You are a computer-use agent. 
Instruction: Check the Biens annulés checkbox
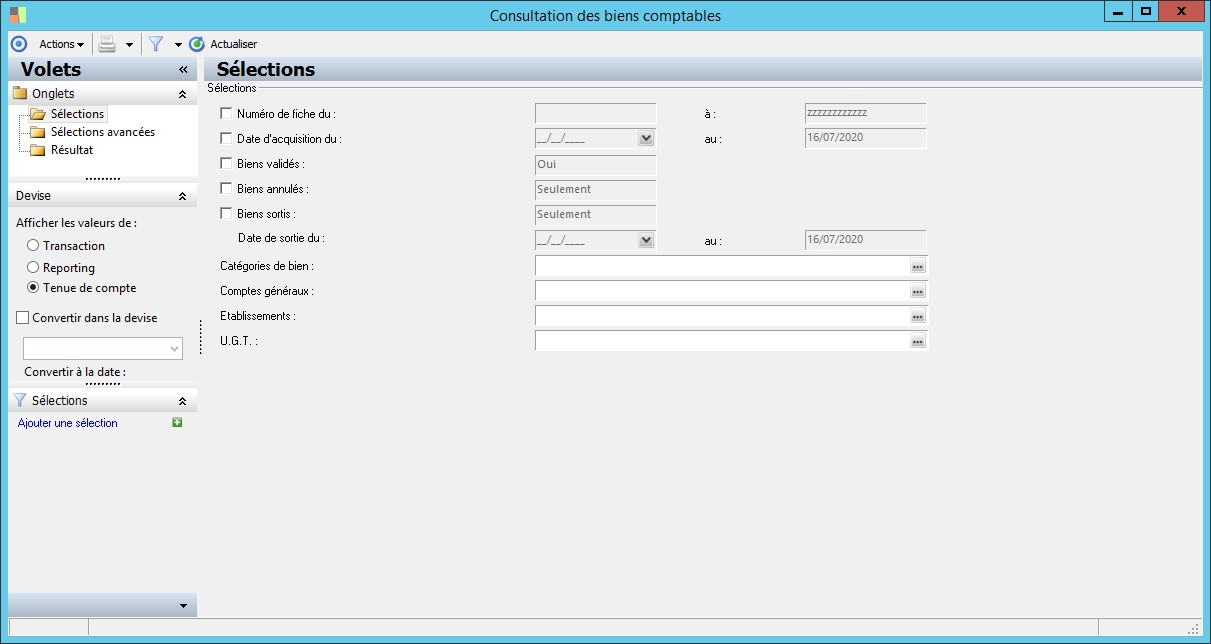[x=226, y=189]
